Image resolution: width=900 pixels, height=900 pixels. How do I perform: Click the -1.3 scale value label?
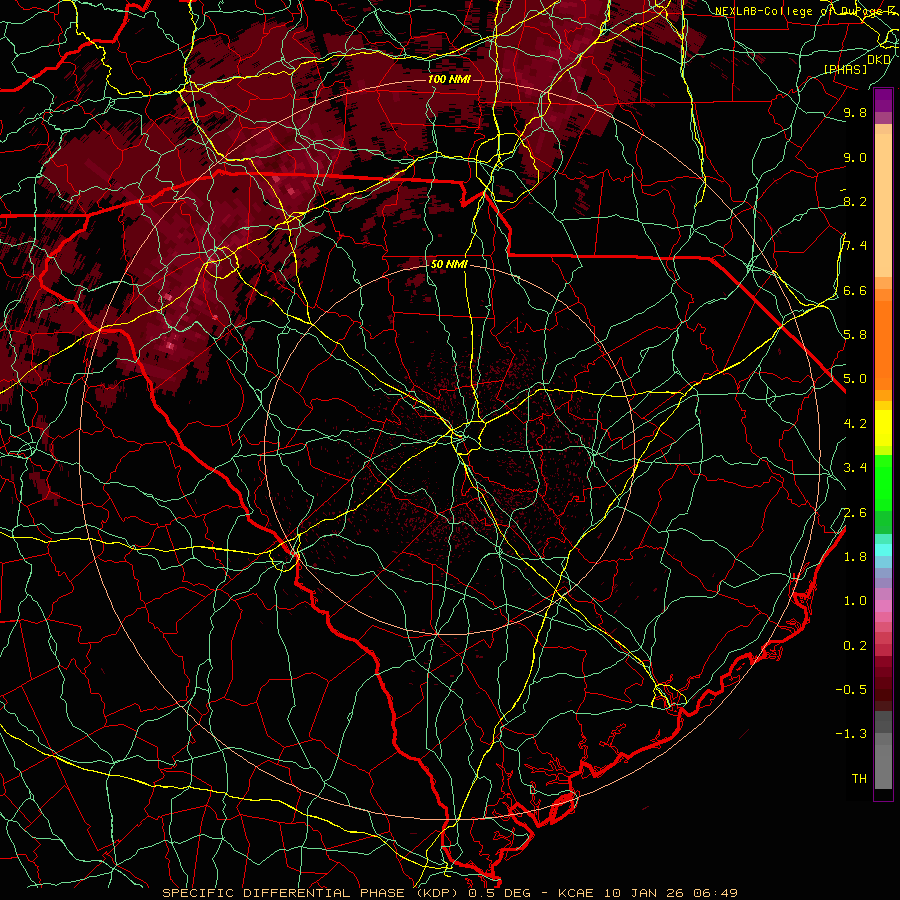click(851, 734)
